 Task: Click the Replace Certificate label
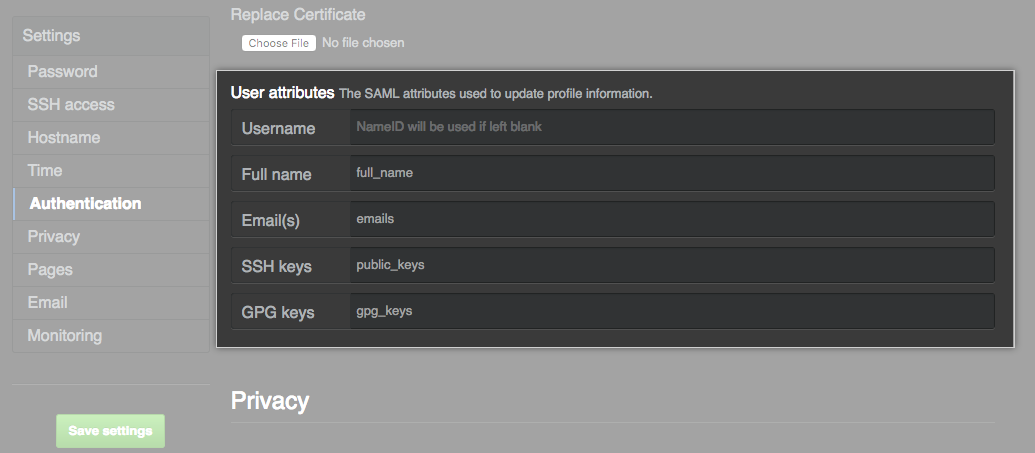(298, 15)
